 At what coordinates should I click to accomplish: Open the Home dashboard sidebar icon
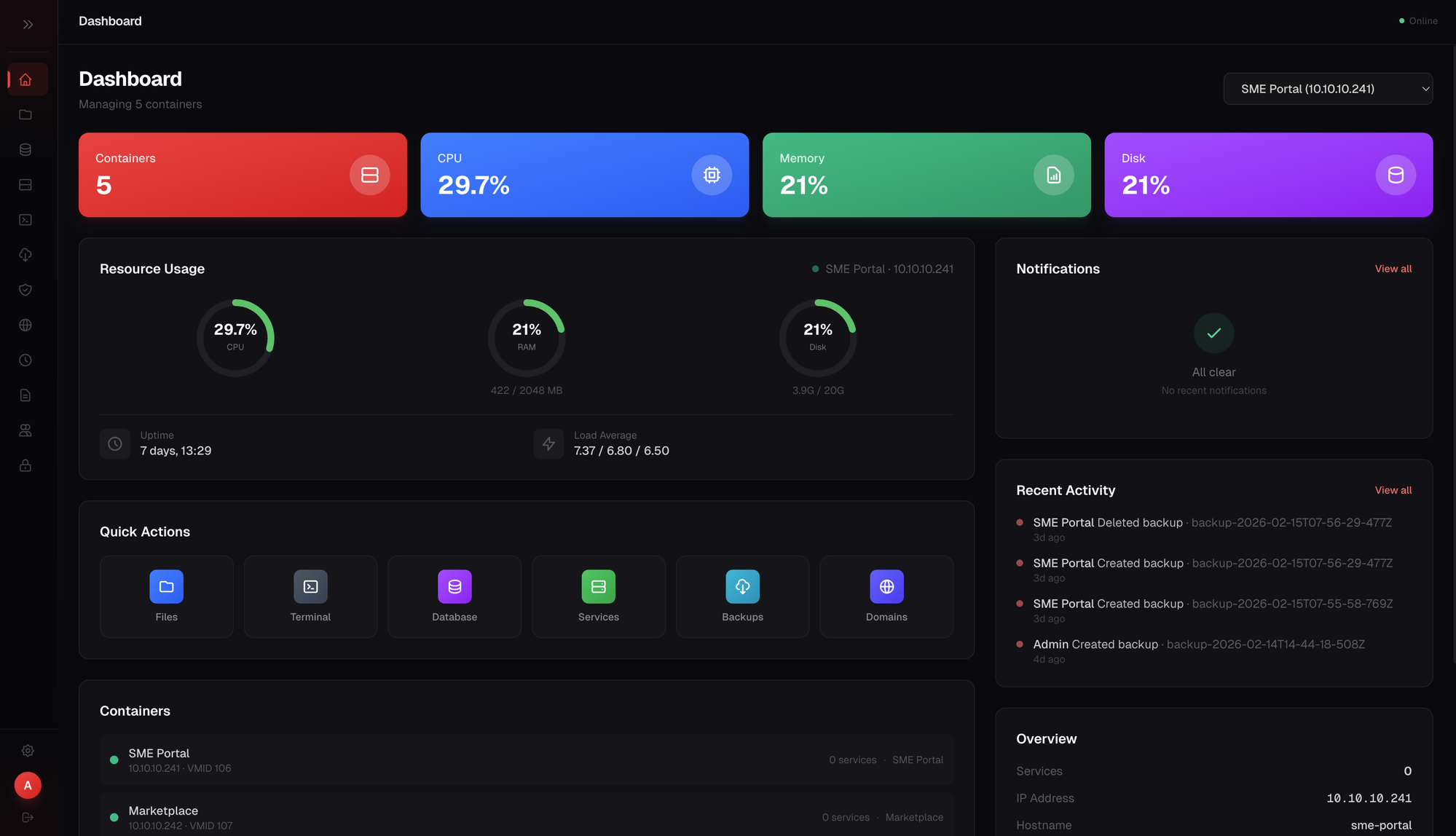tap(25, 79)
